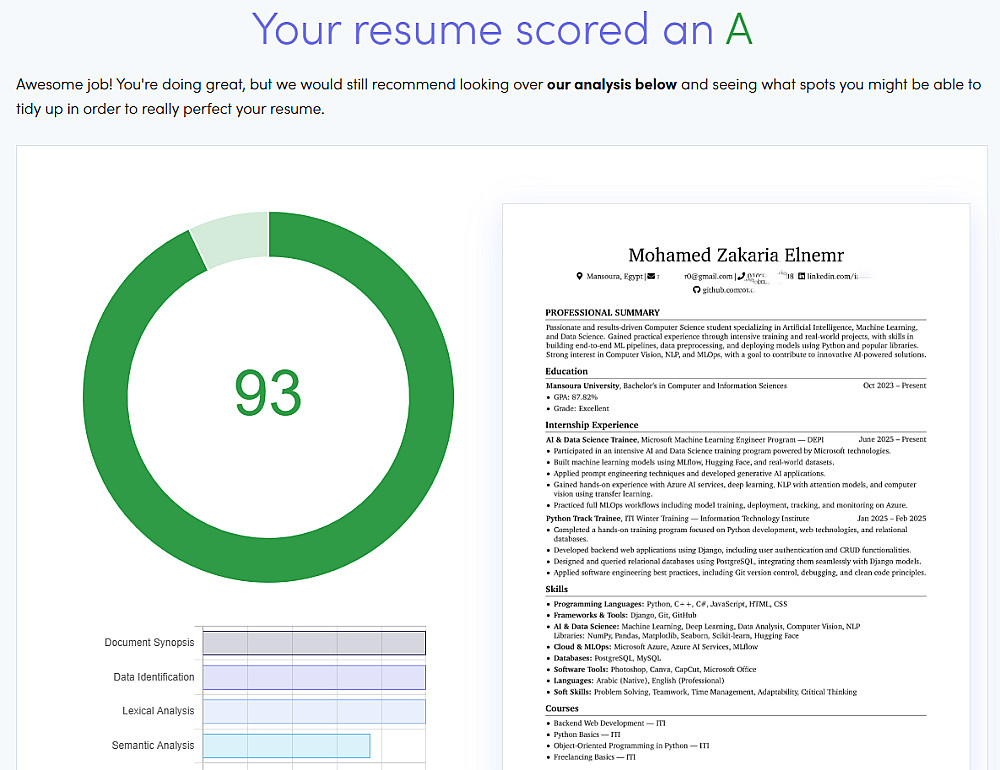Click the light green donut chart segment

tap(231, 237)
